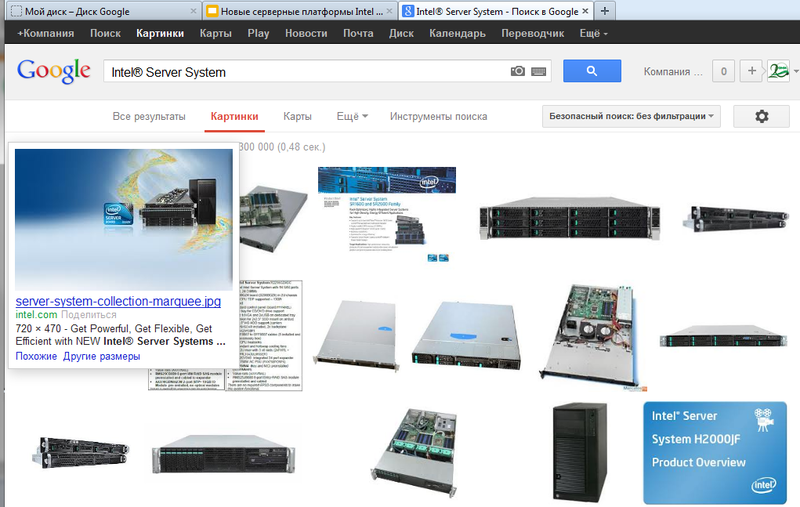
Task: Click the Google logo
Action: pyautogui.click(x=54, y=71)
